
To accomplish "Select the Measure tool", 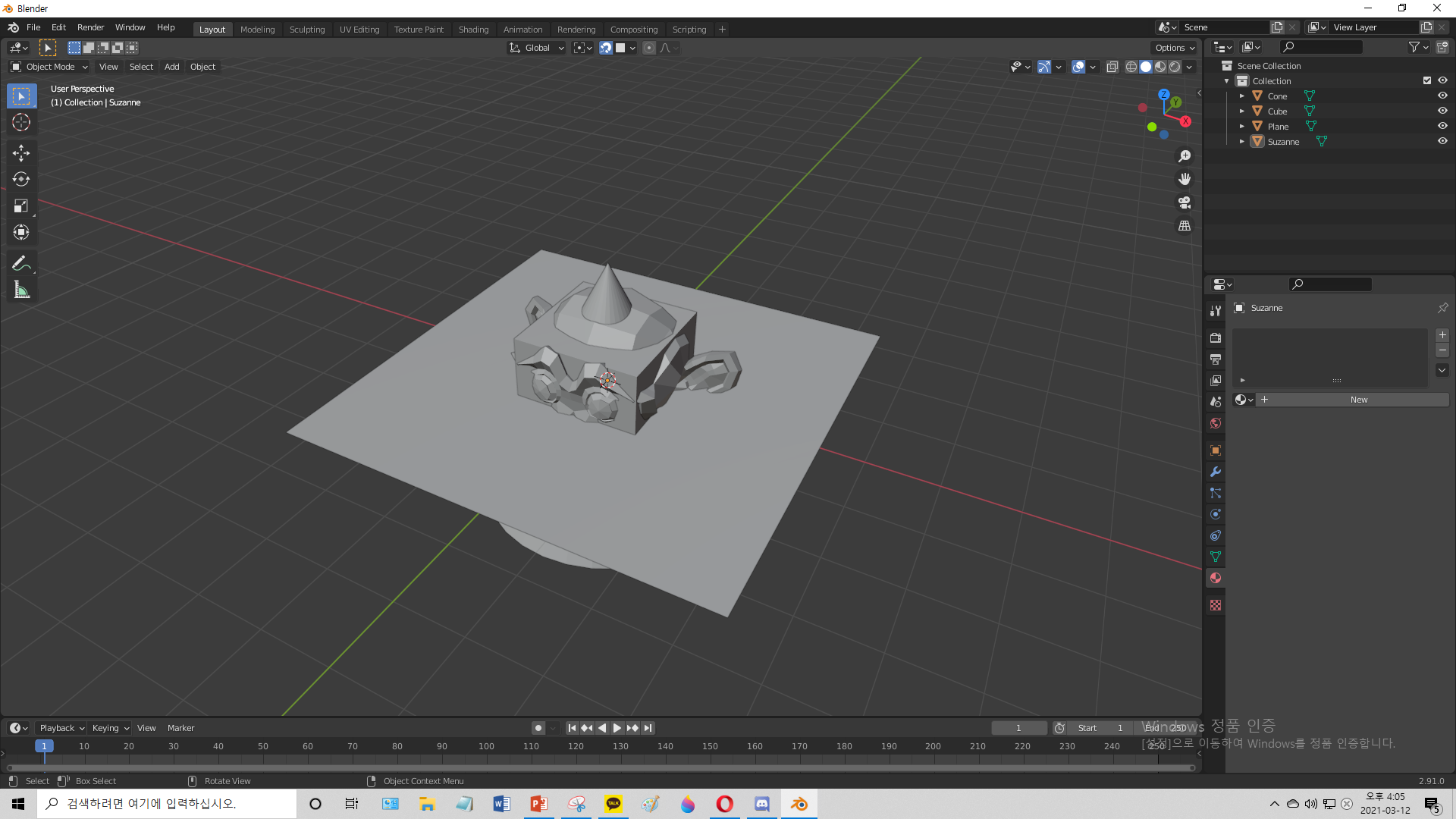I will pyautogui.click(x=21, y=290).
